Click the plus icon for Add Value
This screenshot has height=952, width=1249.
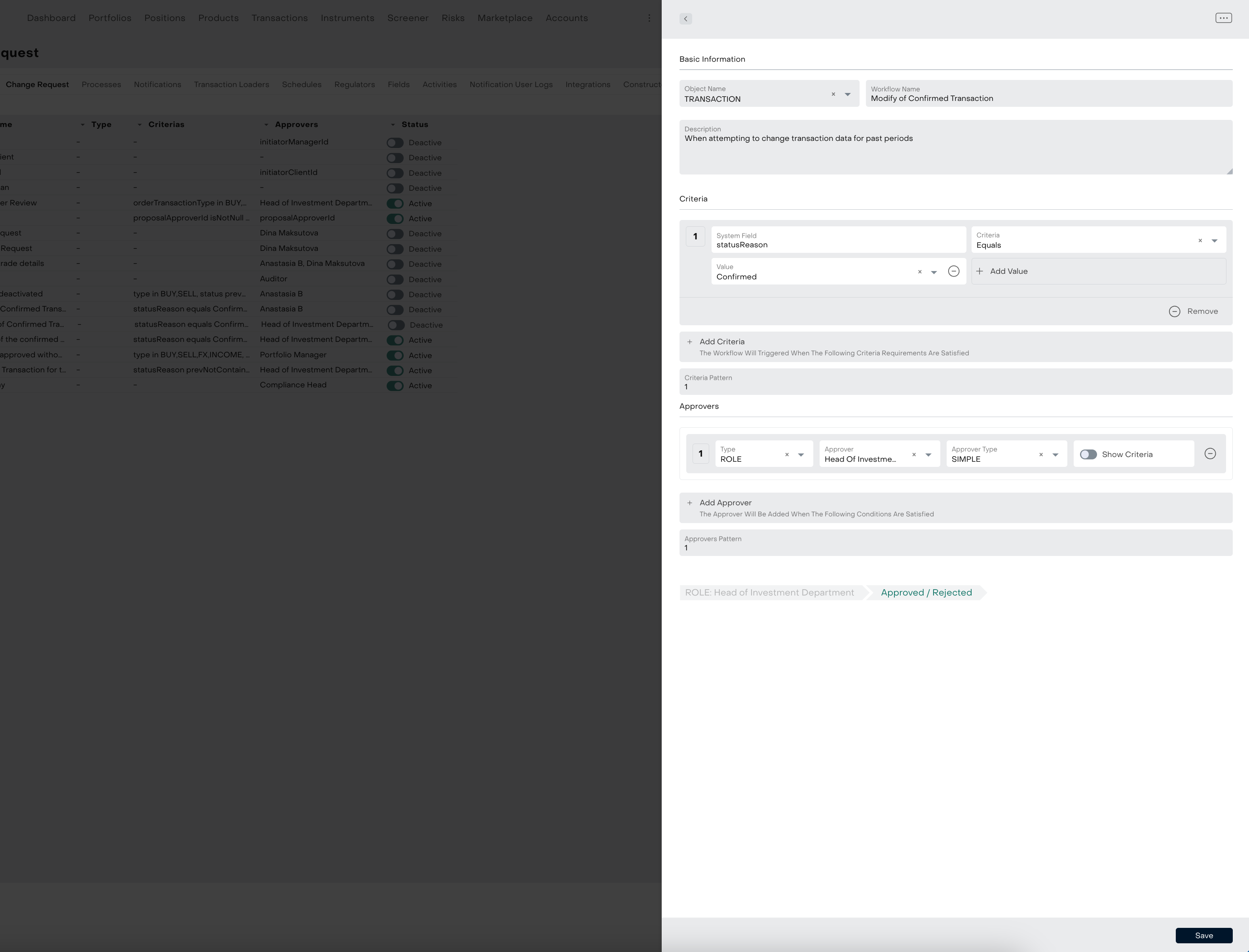click(x=980, y=271)
